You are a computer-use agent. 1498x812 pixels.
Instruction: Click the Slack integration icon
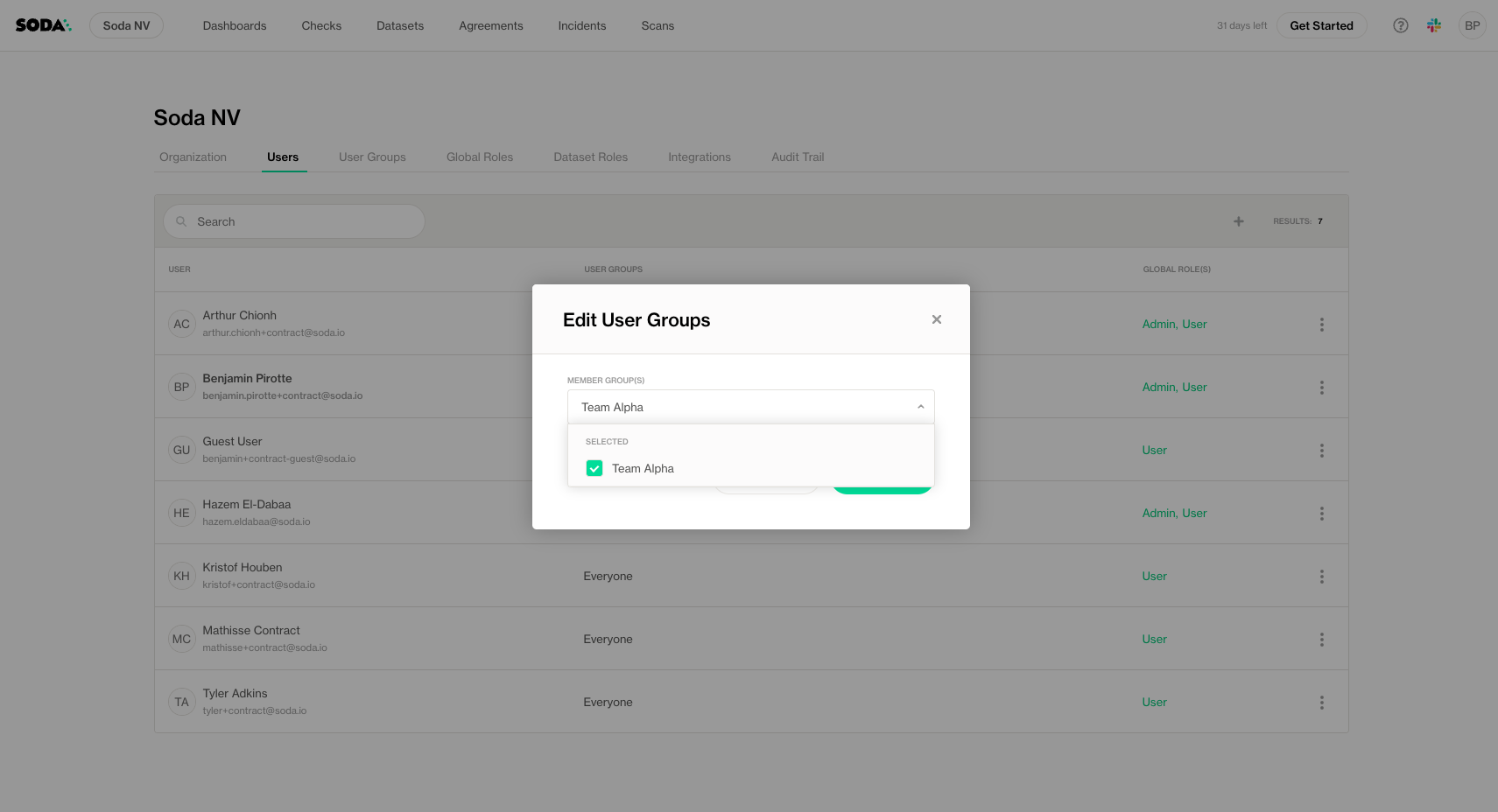[1433, 25]
